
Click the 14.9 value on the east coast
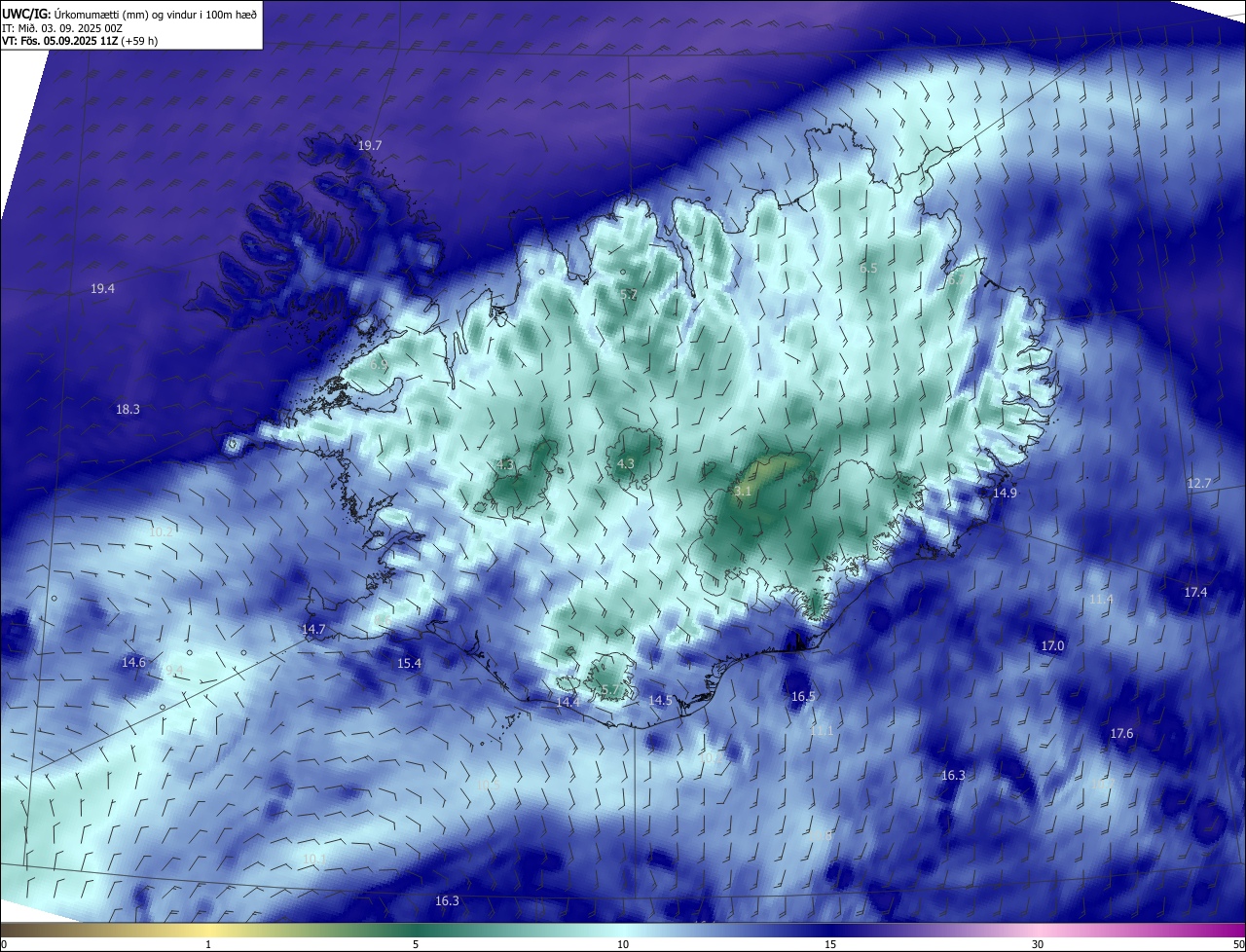point(1005,493)
